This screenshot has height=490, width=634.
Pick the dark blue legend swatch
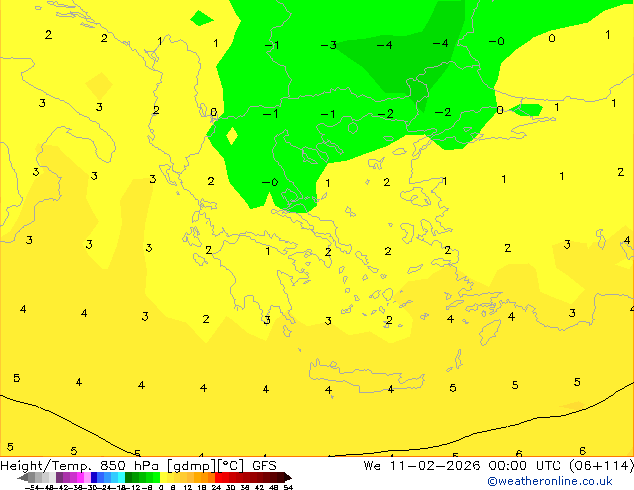[x=94, y=477]
